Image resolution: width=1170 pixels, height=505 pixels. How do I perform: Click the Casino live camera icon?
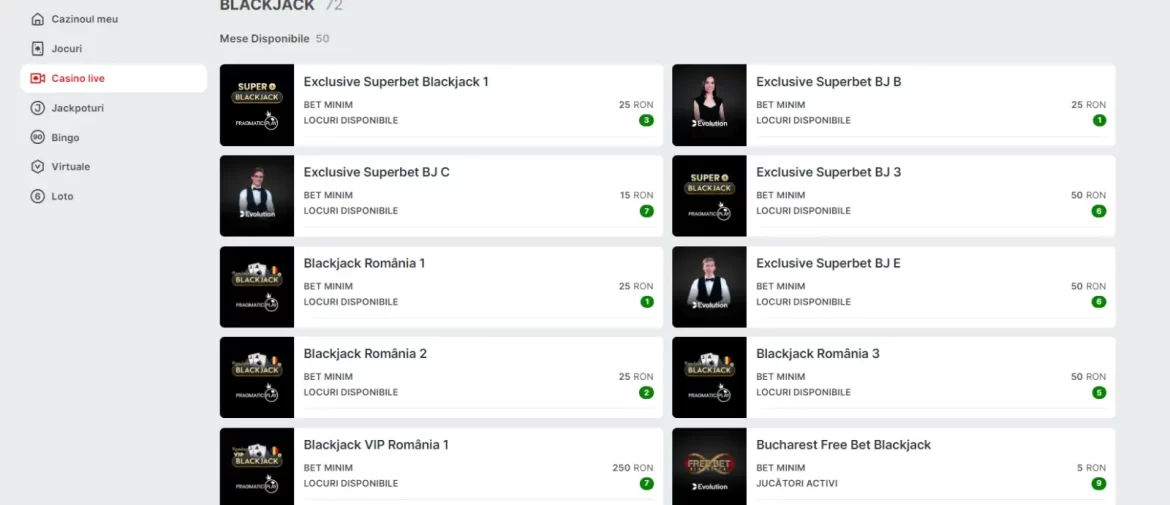click(x=37, y=78)
